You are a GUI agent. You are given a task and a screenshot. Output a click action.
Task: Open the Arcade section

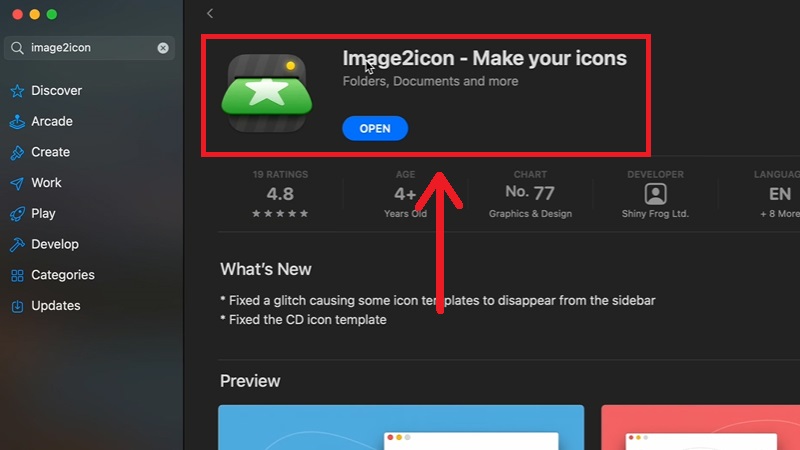[52, 121]
